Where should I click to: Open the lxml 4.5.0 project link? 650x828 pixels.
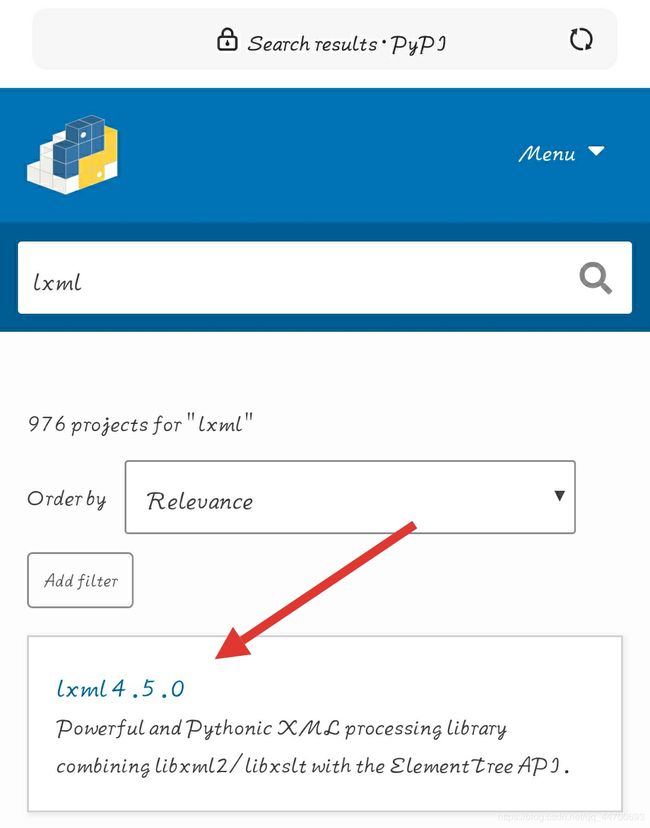click(120, 689)
